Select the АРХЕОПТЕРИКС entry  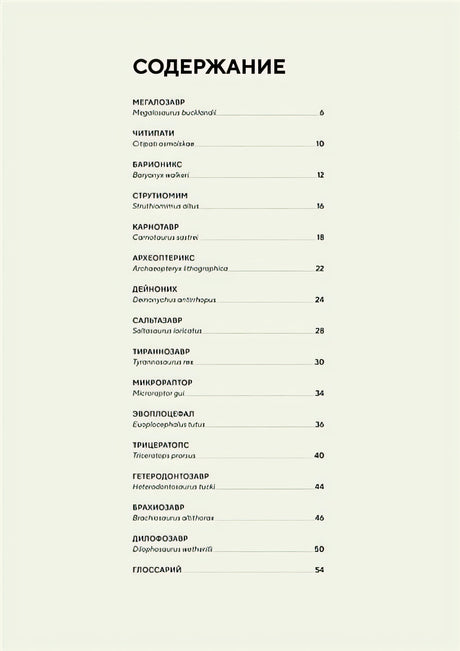click(x=163, y=258)
